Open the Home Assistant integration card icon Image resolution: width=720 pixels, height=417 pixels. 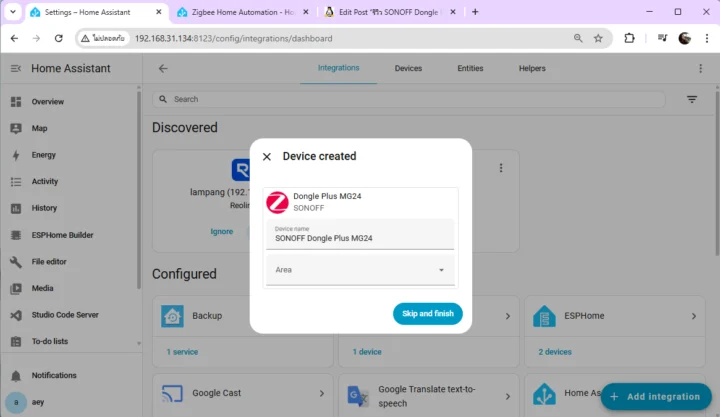[544, 394]
